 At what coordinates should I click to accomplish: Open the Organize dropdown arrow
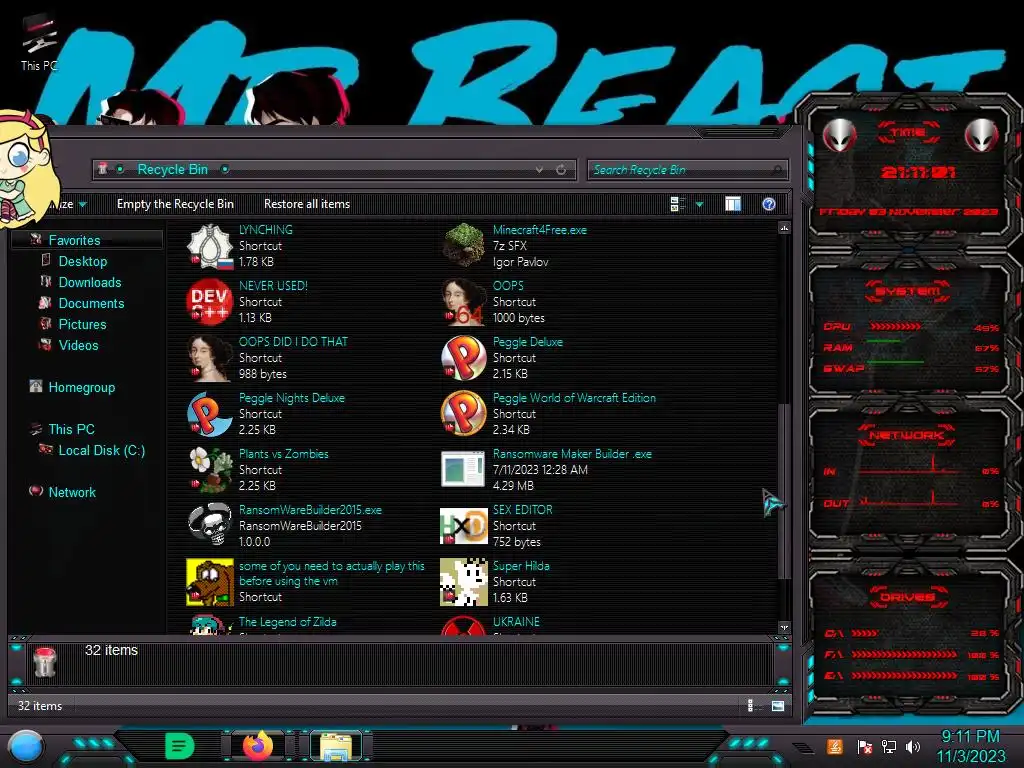tap(83, 204)
